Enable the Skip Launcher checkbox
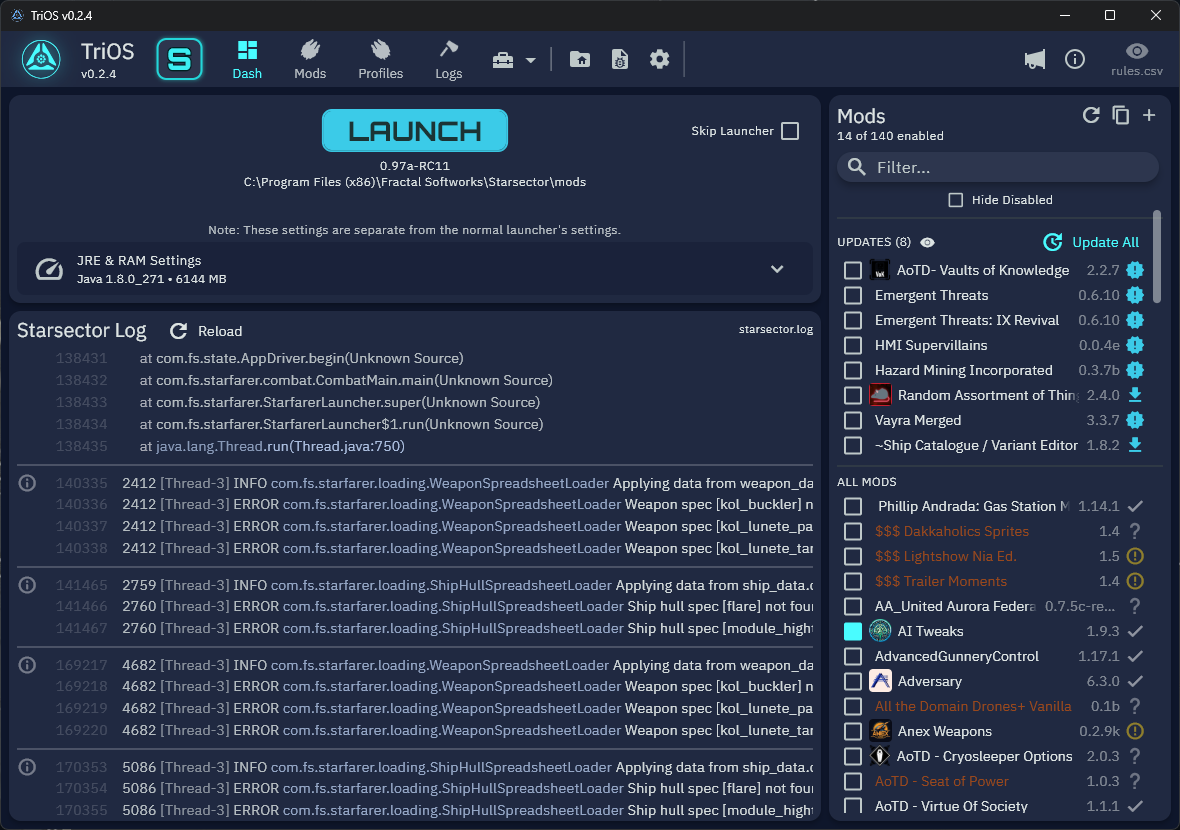The image size is (1180, 830). click(x=790, y=131)
